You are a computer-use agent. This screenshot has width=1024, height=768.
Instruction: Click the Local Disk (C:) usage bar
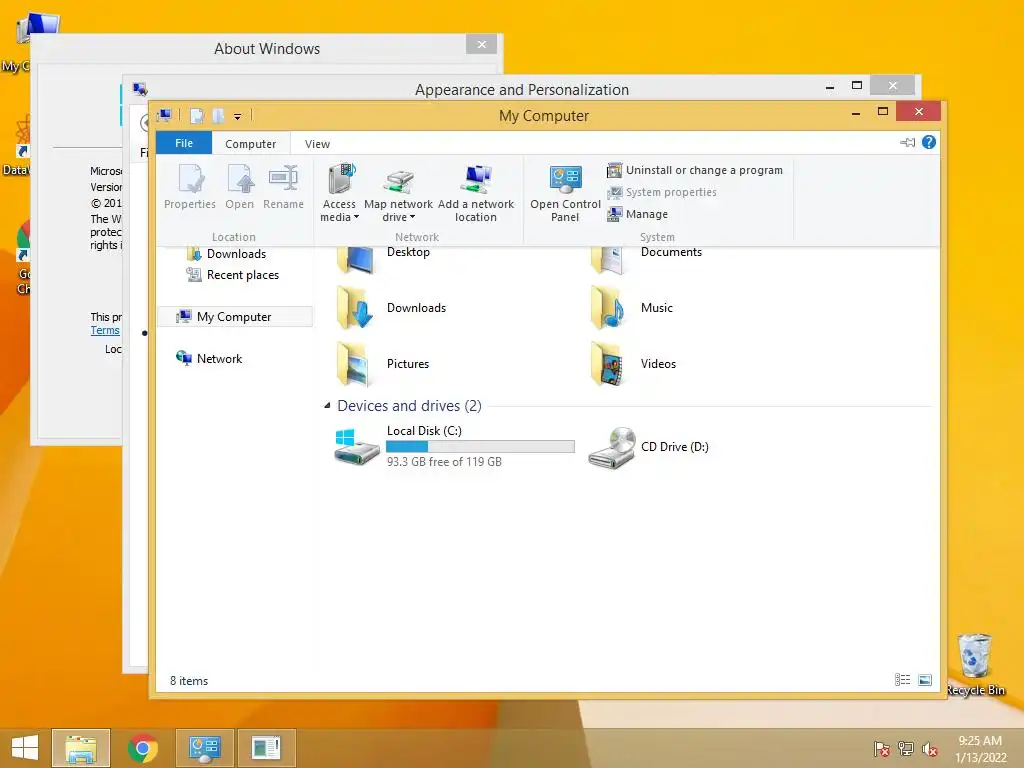point(480,447)
